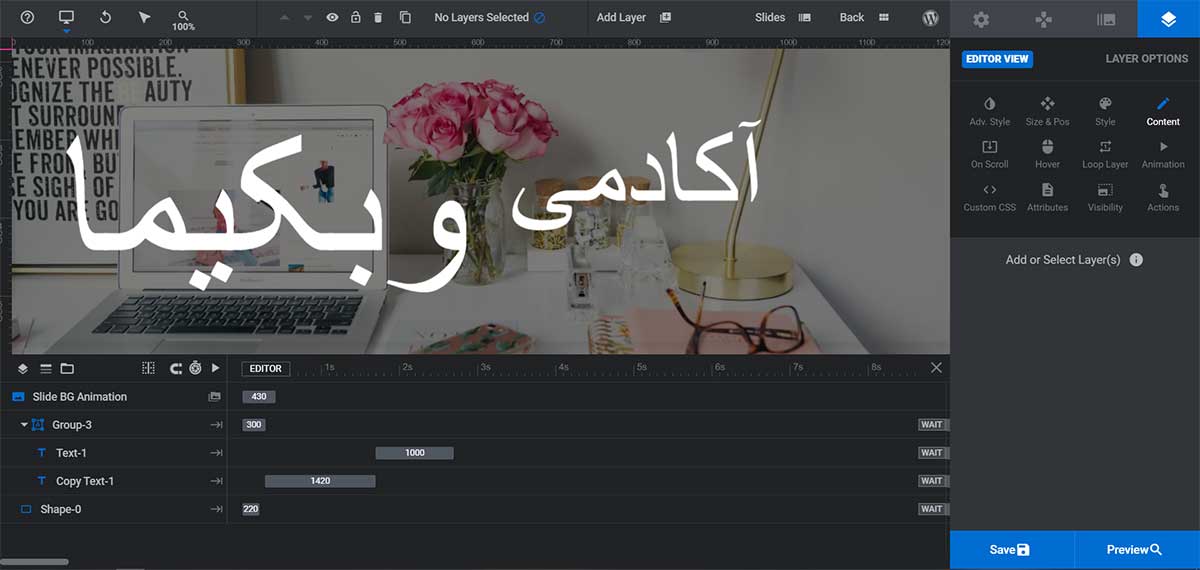1200x570 pixels.
Task: Open Size & Pos layer options
Action: click(1047, 111)
